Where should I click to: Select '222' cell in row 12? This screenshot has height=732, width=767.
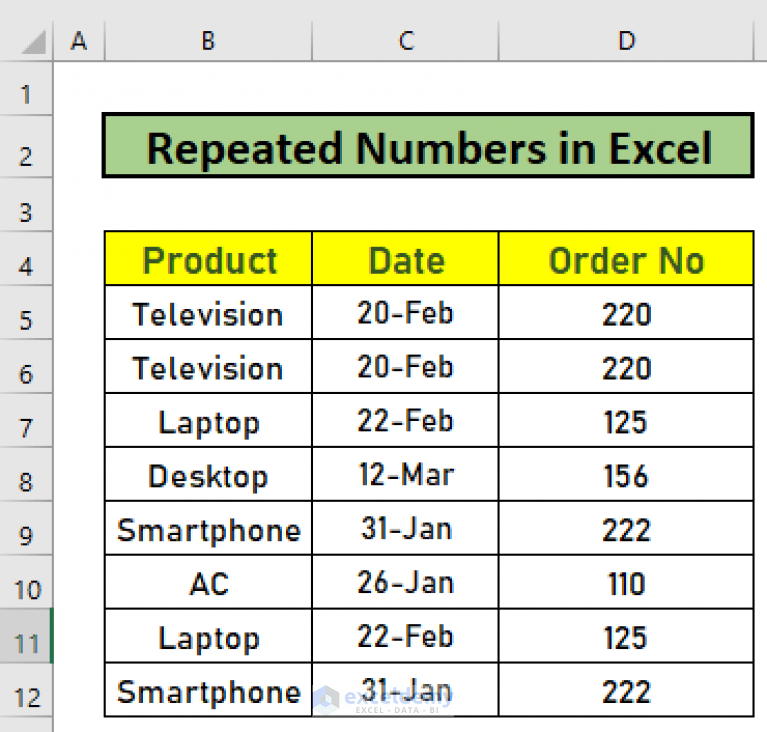626,690
